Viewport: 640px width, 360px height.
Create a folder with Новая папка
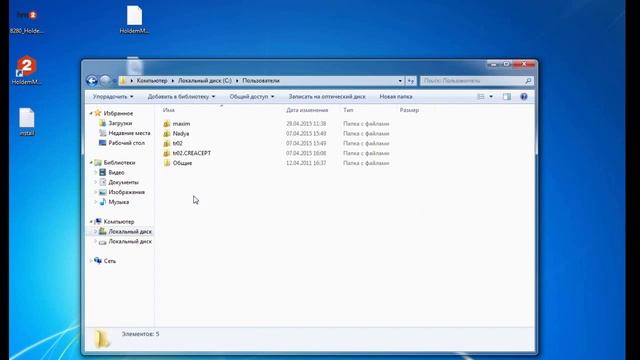[x=396, y=97]
